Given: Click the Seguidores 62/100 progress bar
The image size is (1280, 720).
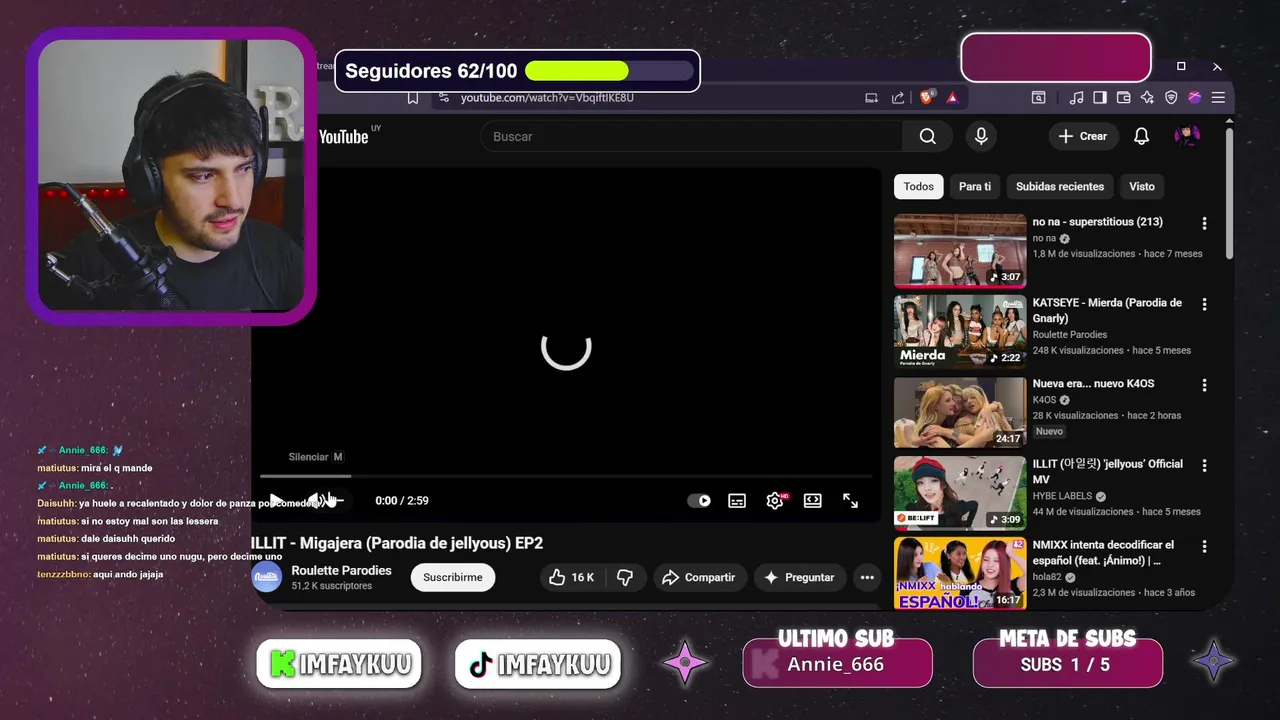Looking at the screenshot, I should (609, 71).
